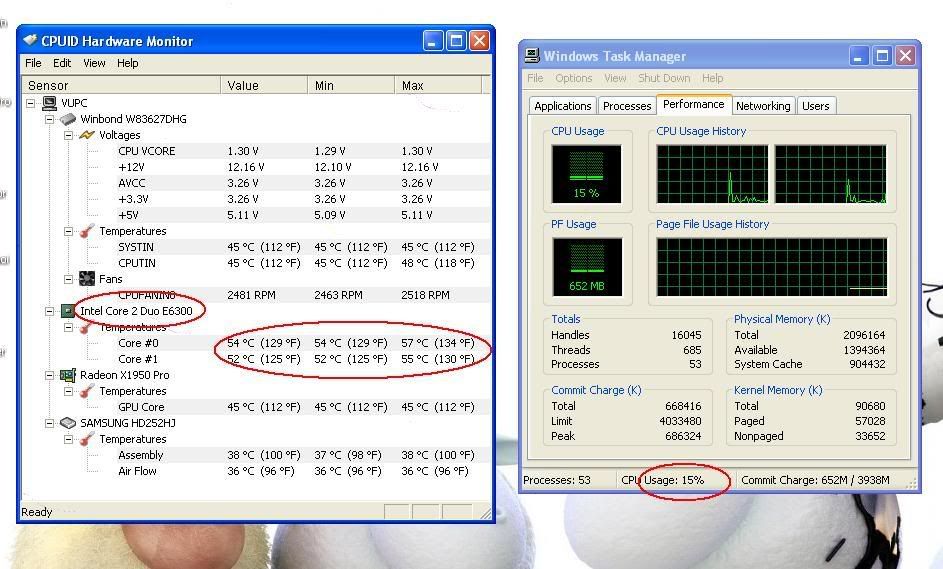Viewport: 943px width, 569px height.
Task: Collapse the VUPC root node
Action: pyautogui.click(x=30, y=103)
